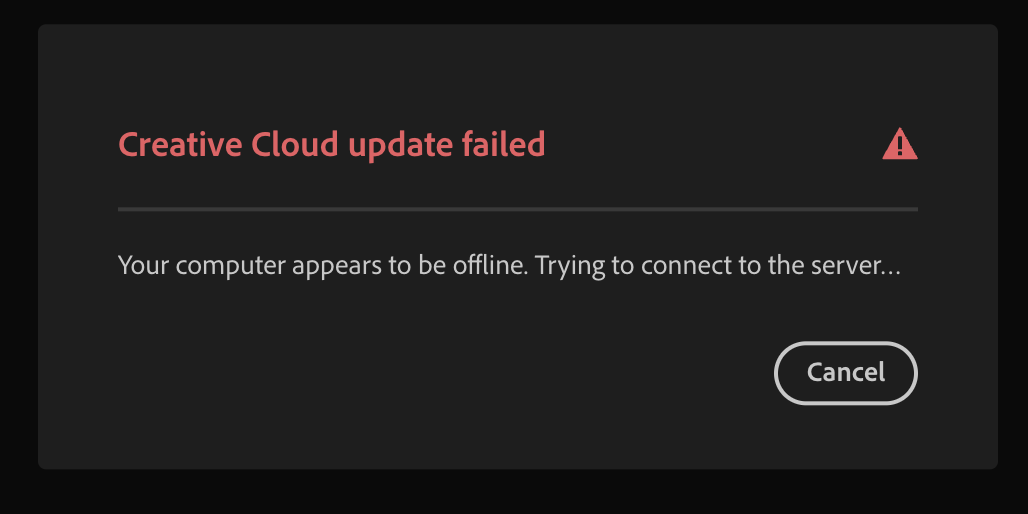Click the Cancel button
Viewport: 1028px width, 514px height.
[845, 373]
